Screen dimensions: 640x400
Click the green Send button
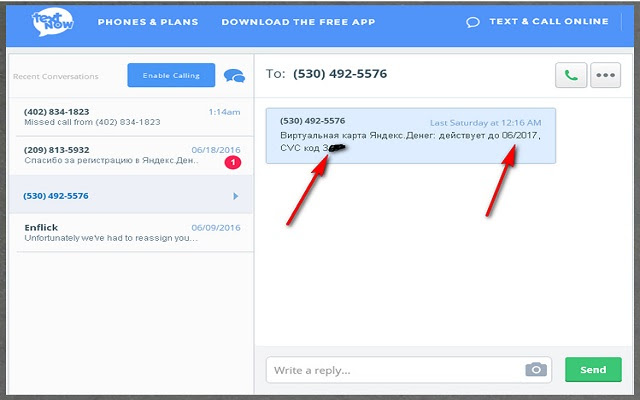pos(593,370)
